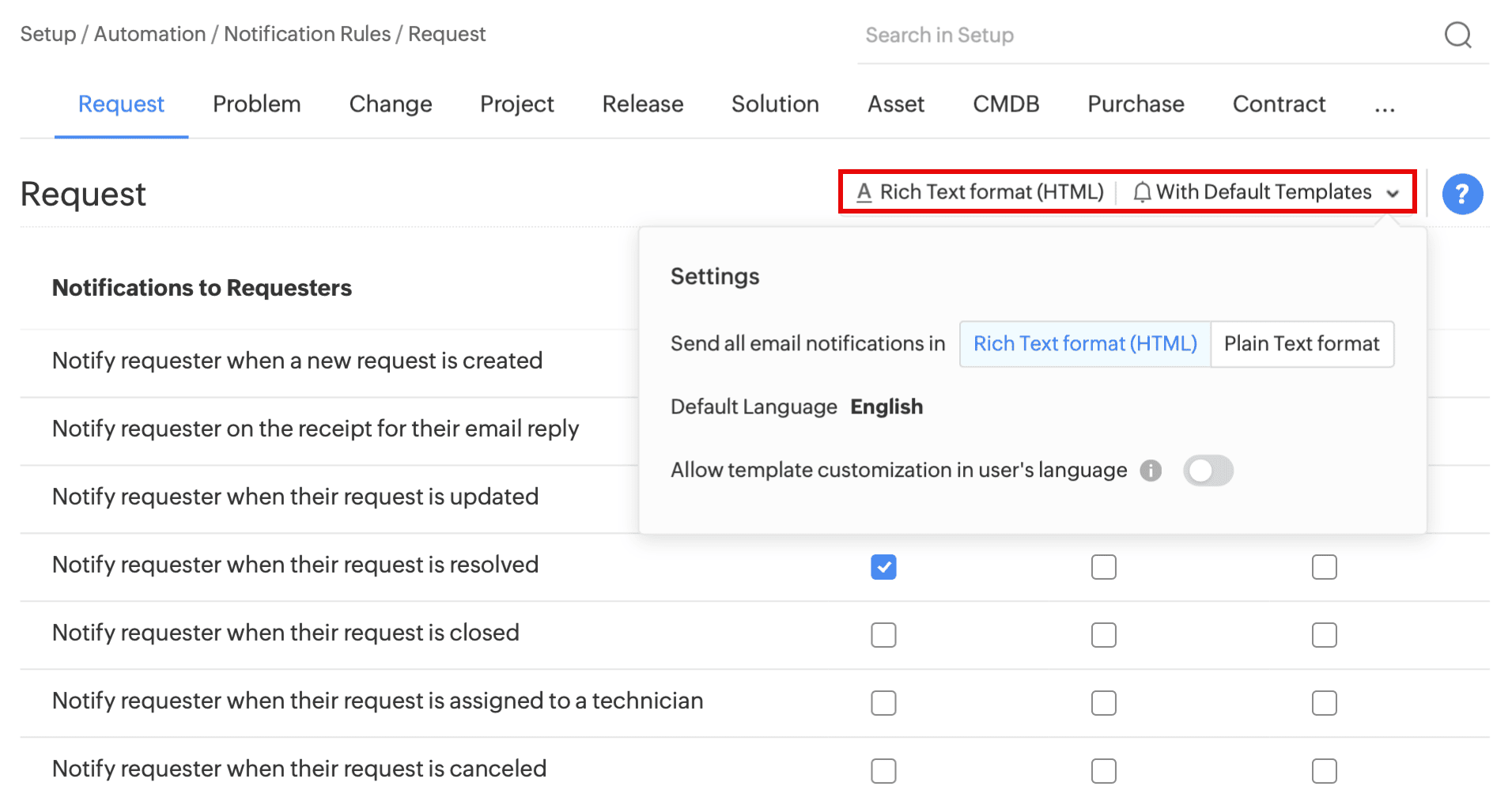Click the underlined A text format icon
The width and height of the screenshot is (1512, 794).
click(x=864, y=192)
